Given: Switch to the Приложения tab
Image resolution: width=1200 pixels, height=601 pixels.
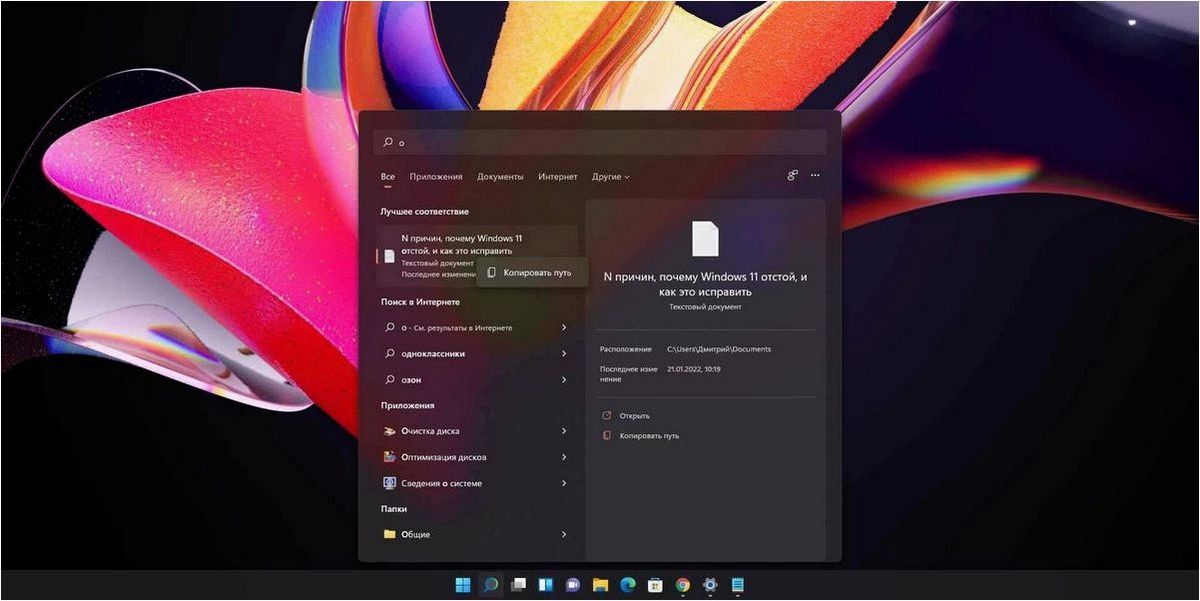Looking at the screenshot, I should click(436, 177).
